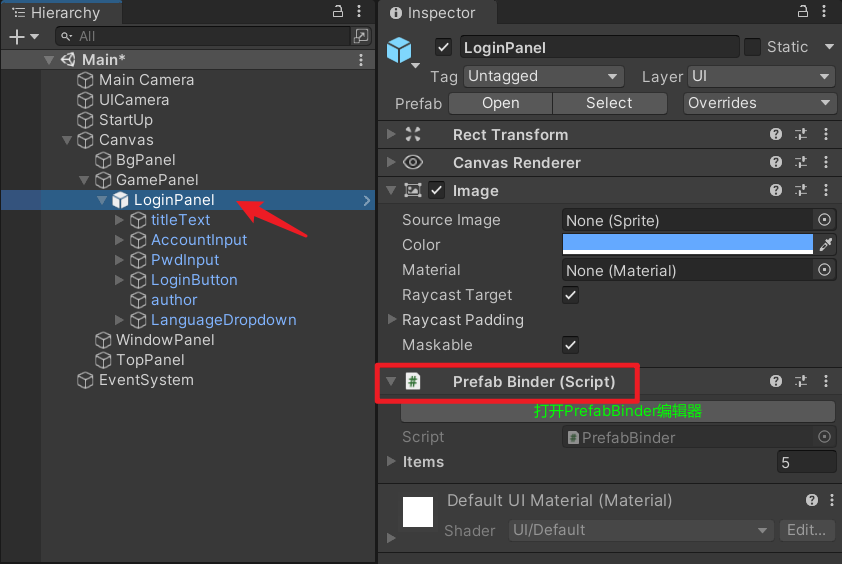842x564 pixels.
Task: Open the Layer UI dropdown
Action: [x=761, y=76]
